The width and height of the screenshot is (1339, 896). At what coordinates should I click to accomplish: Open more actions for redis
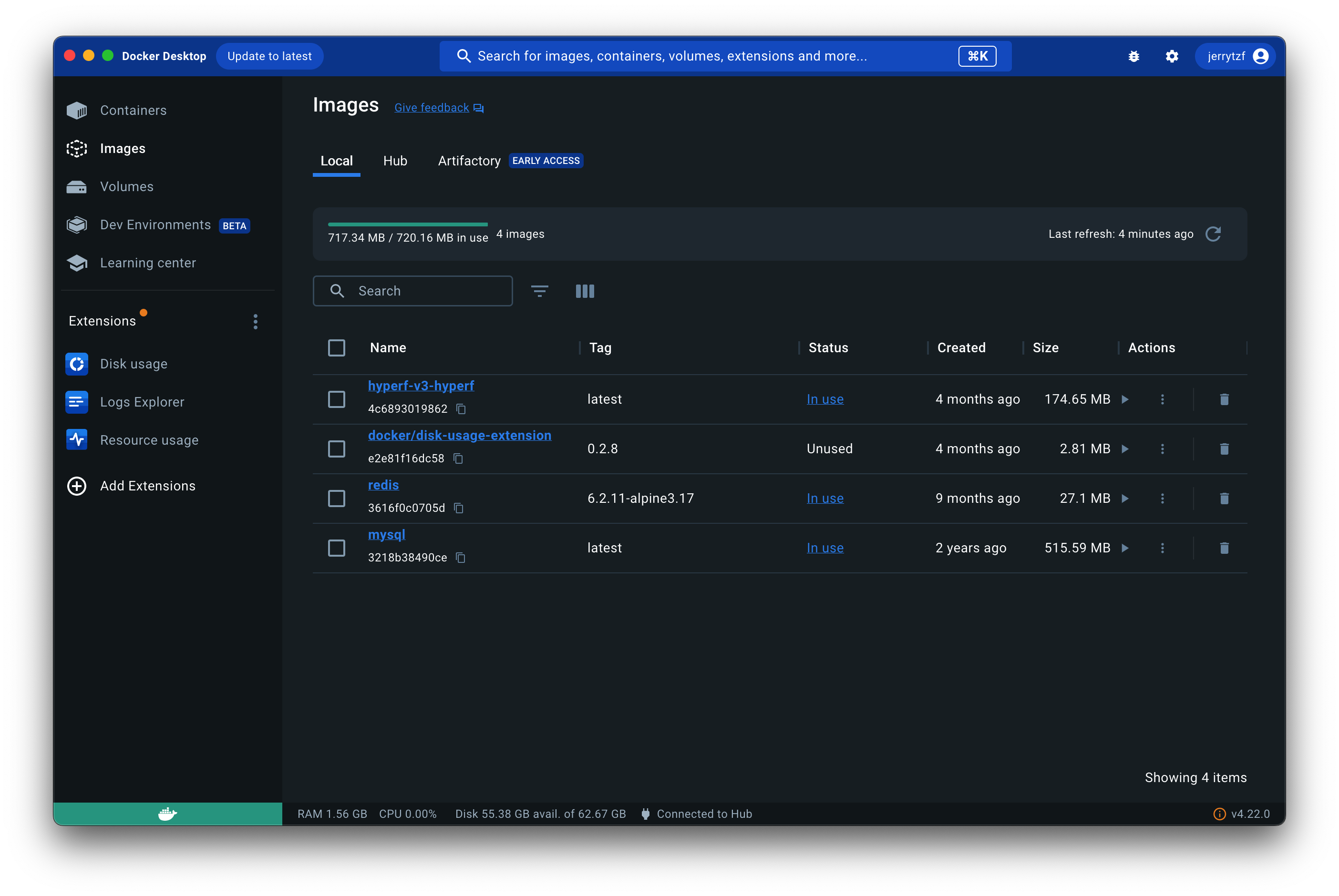[1162, 499]
